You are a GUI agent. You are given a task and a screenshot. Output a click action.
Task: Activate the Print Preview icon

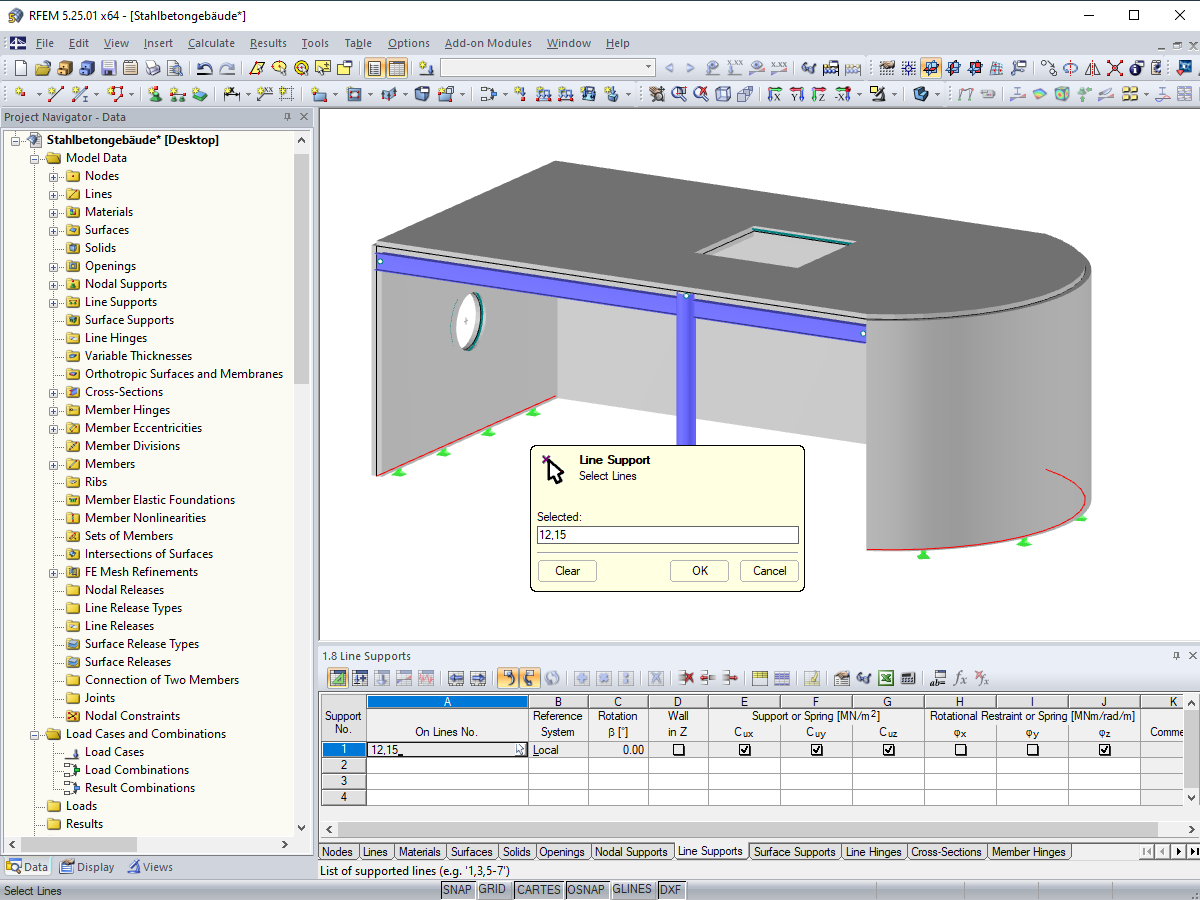(x=175, y=67)
